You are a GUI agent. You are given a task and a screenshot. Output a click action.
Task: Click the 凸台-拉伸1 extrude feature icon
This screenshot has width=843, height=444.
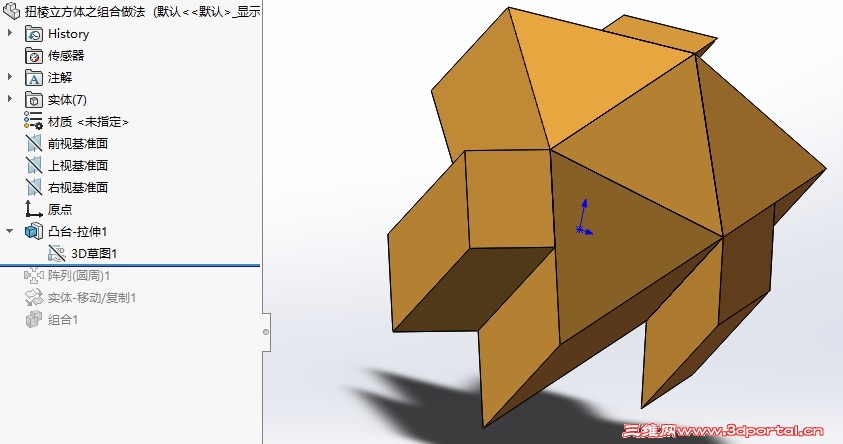[33, 231]
